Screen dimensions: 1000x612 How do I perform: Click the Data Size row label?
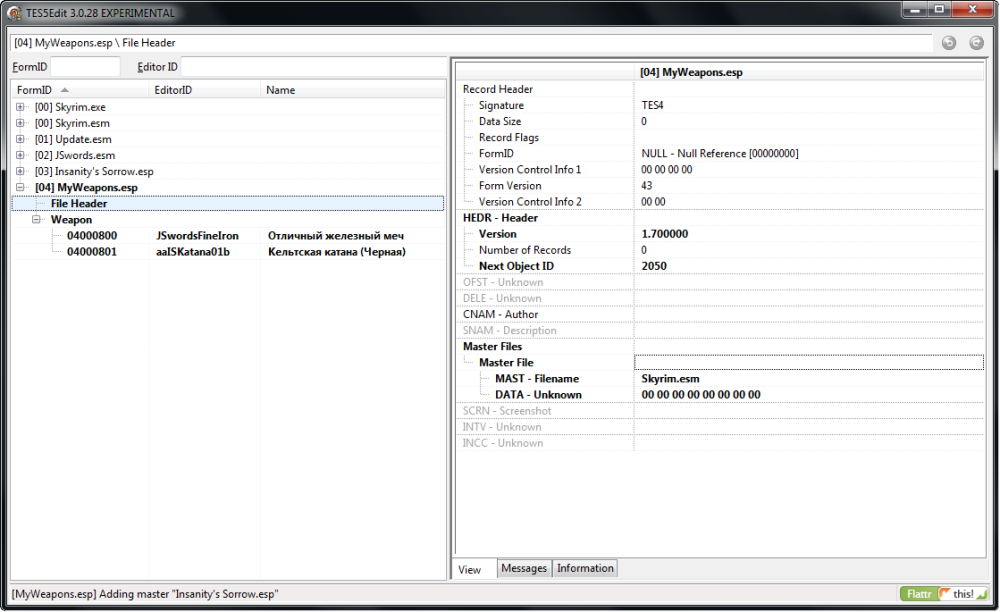click(500, 121)
